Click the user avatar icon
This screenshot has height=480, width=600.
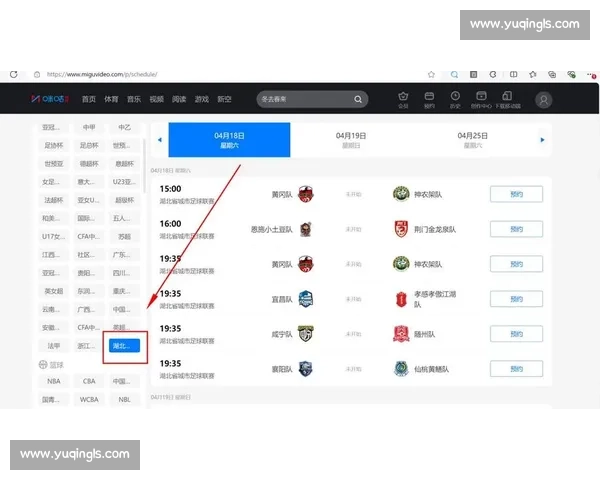543,100
